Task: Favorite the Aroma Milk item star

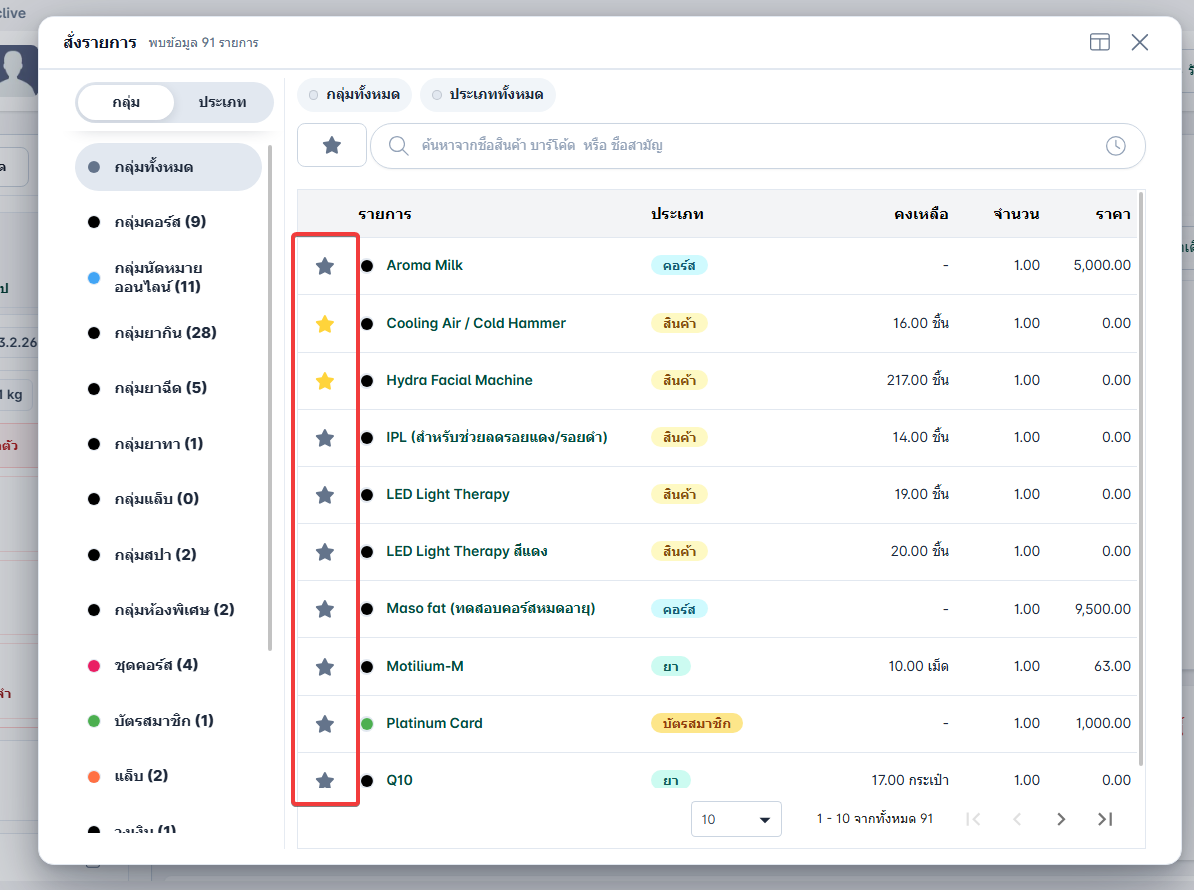Action: tap(325, 266)
